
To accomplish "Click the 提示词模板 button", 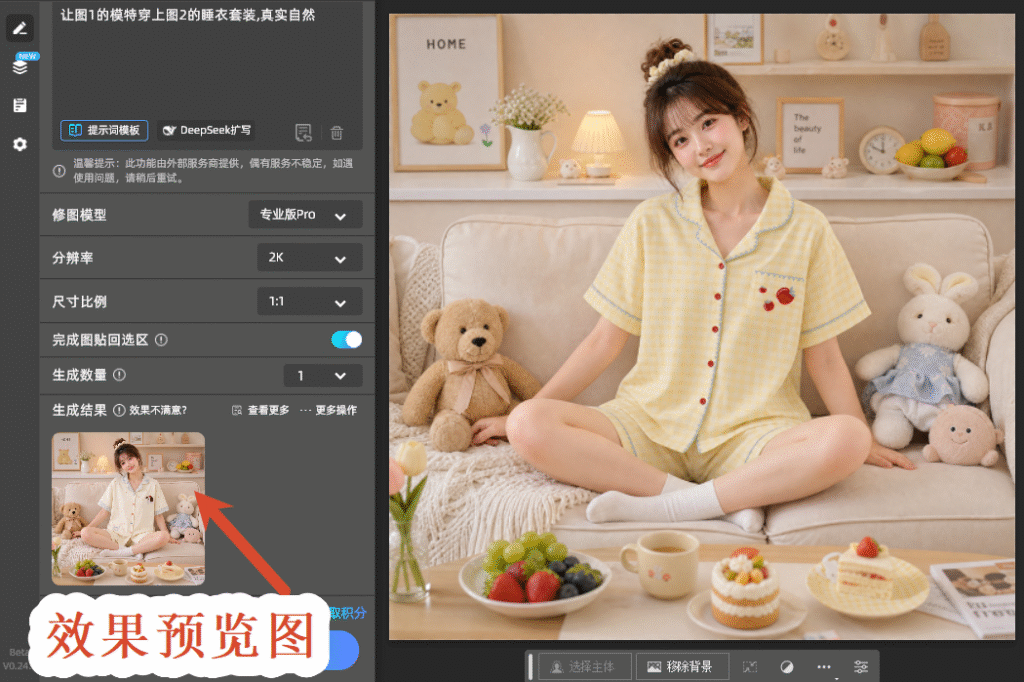I will pos(104,130).
